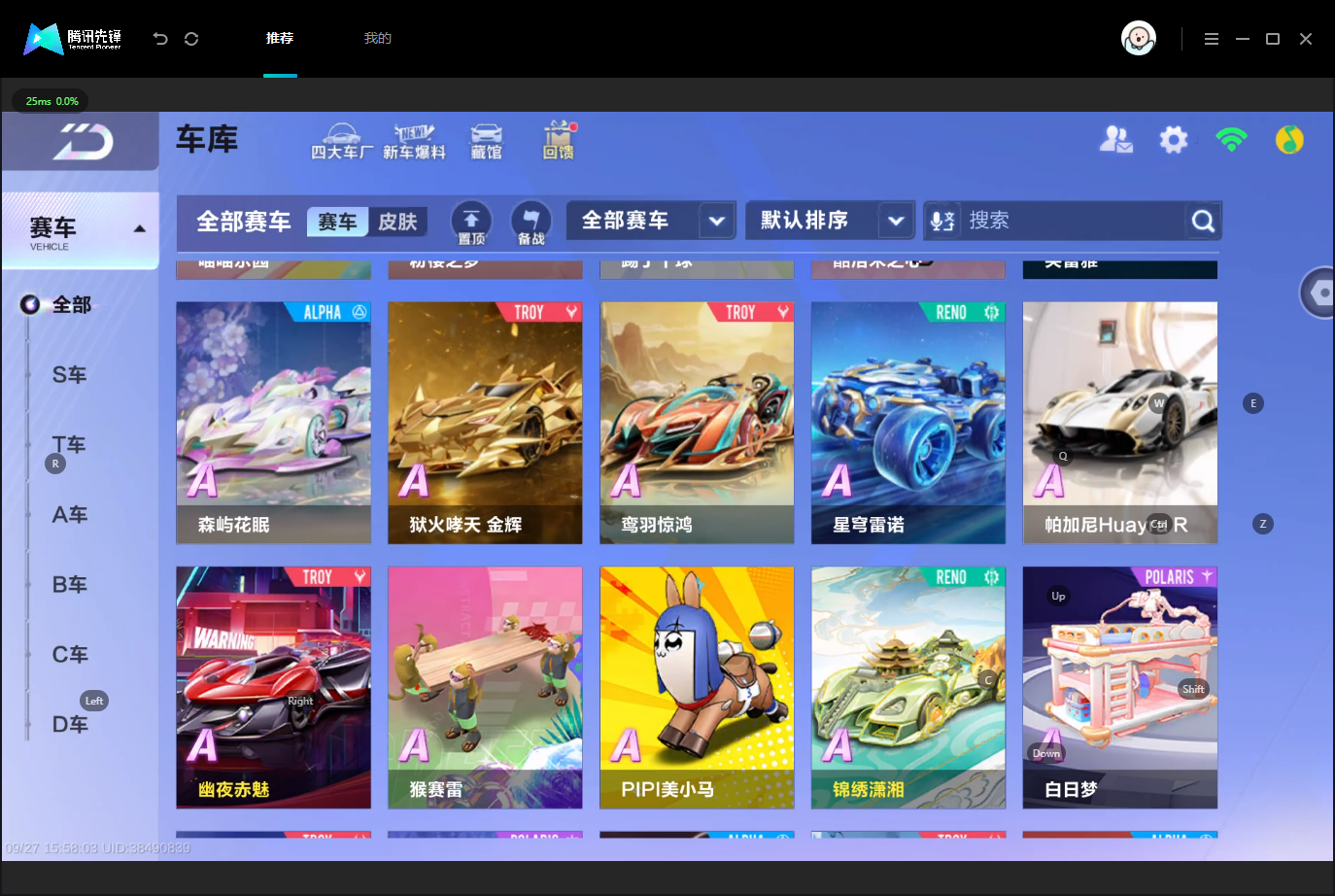Select the 鸾羽惊鸿 car card
1335x896 pixels.
coord(697,423)
